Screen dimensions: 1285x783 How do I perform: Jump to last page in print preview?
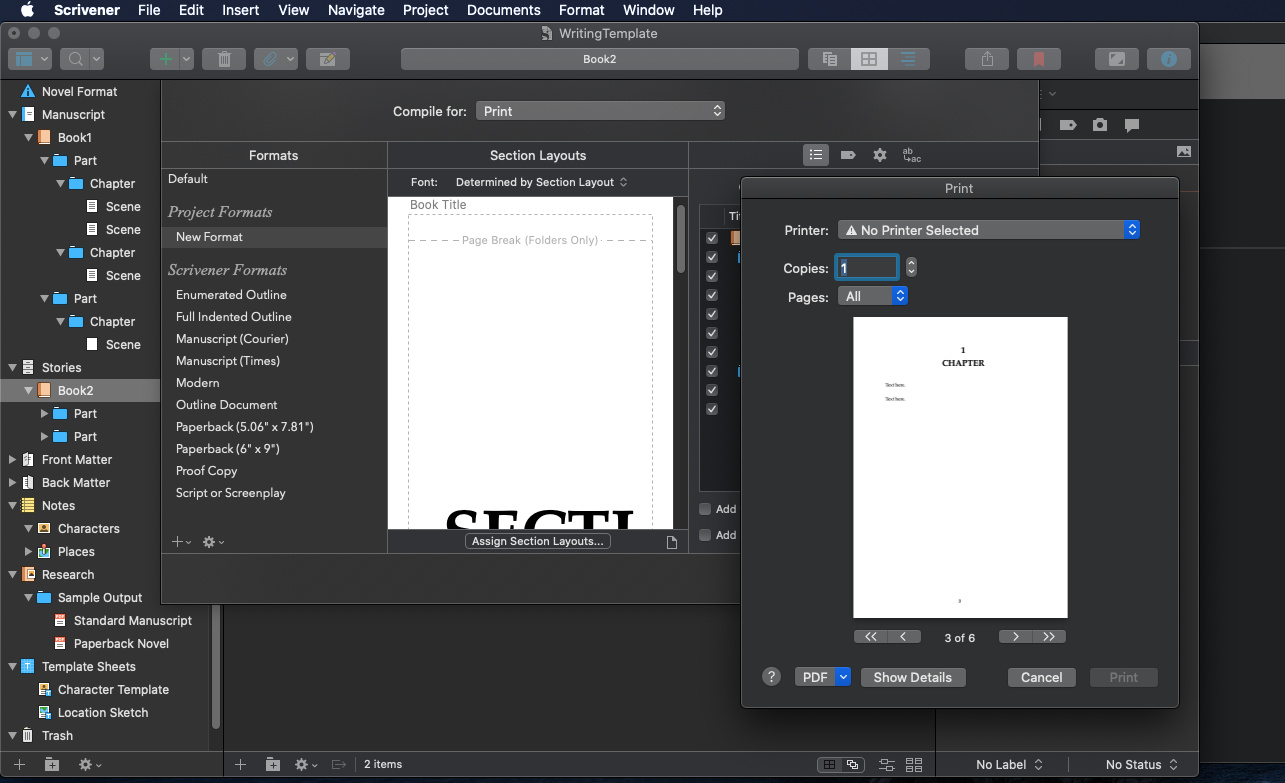[1049, 637]
